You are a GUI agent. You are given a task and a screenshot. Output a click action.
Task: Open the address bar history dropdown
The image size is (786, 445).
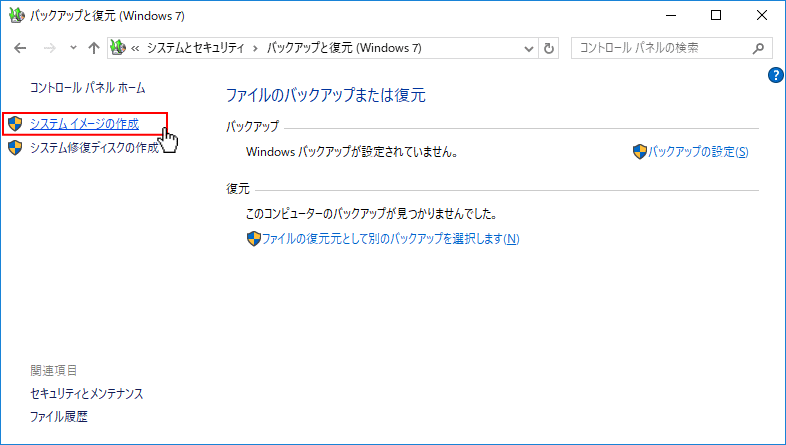[528, 49]
